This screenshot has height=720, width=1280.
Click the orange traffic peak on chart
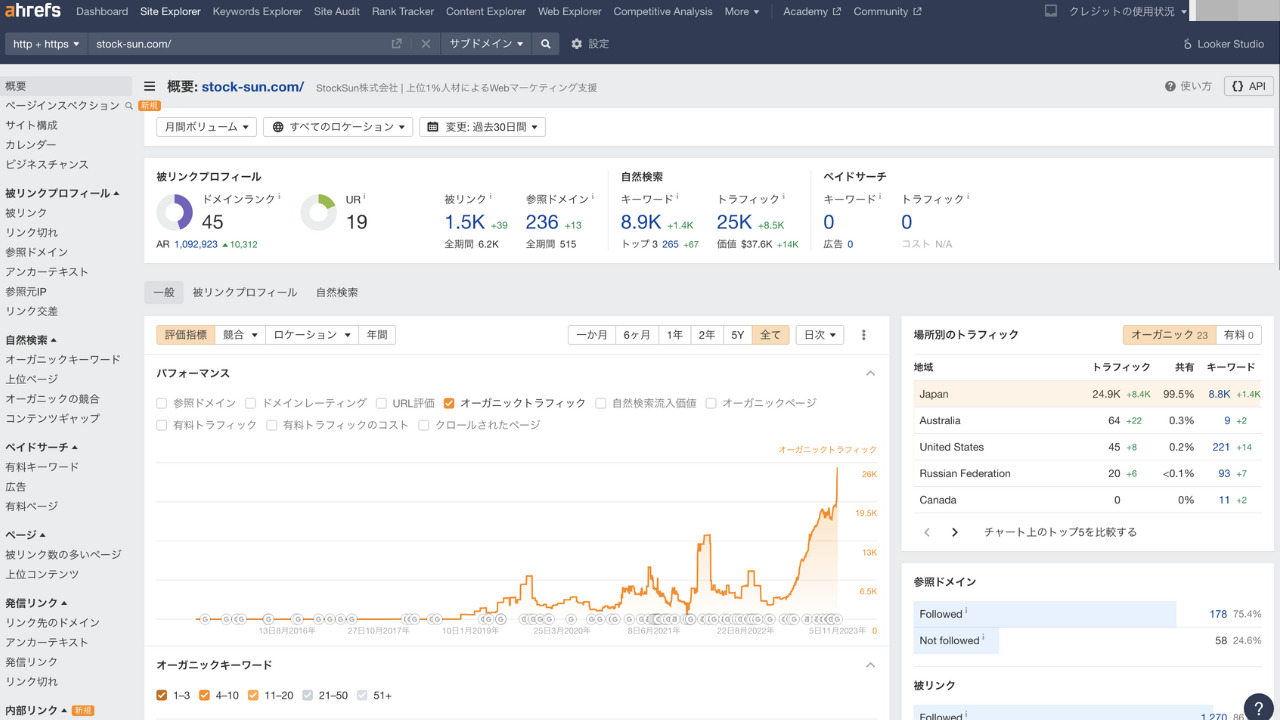coord(837,469)
